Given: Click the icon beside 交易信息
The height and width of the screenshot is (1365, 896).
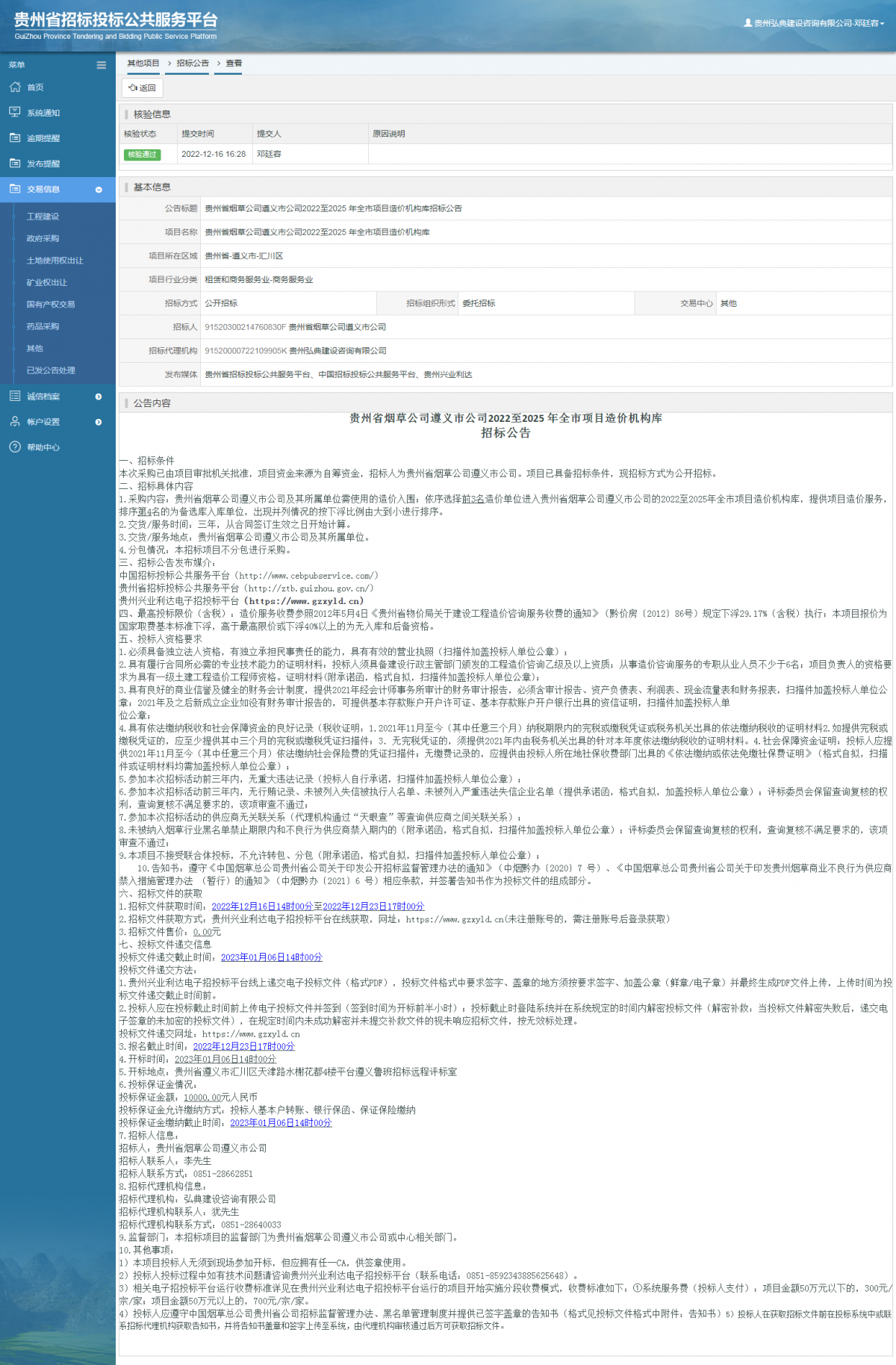Looking at the screenshot, I should (15, 189).
